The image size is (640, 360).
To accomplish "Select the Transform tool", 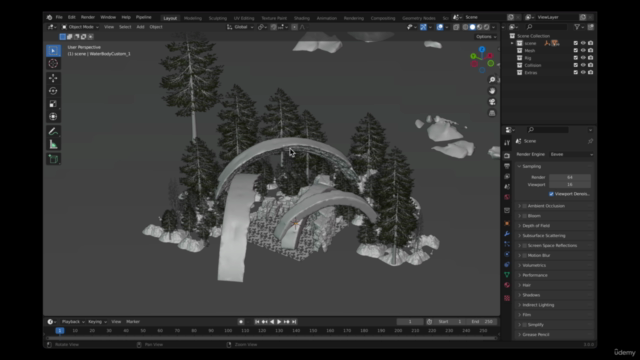I will pyautogui.click(x=53, y=116).
